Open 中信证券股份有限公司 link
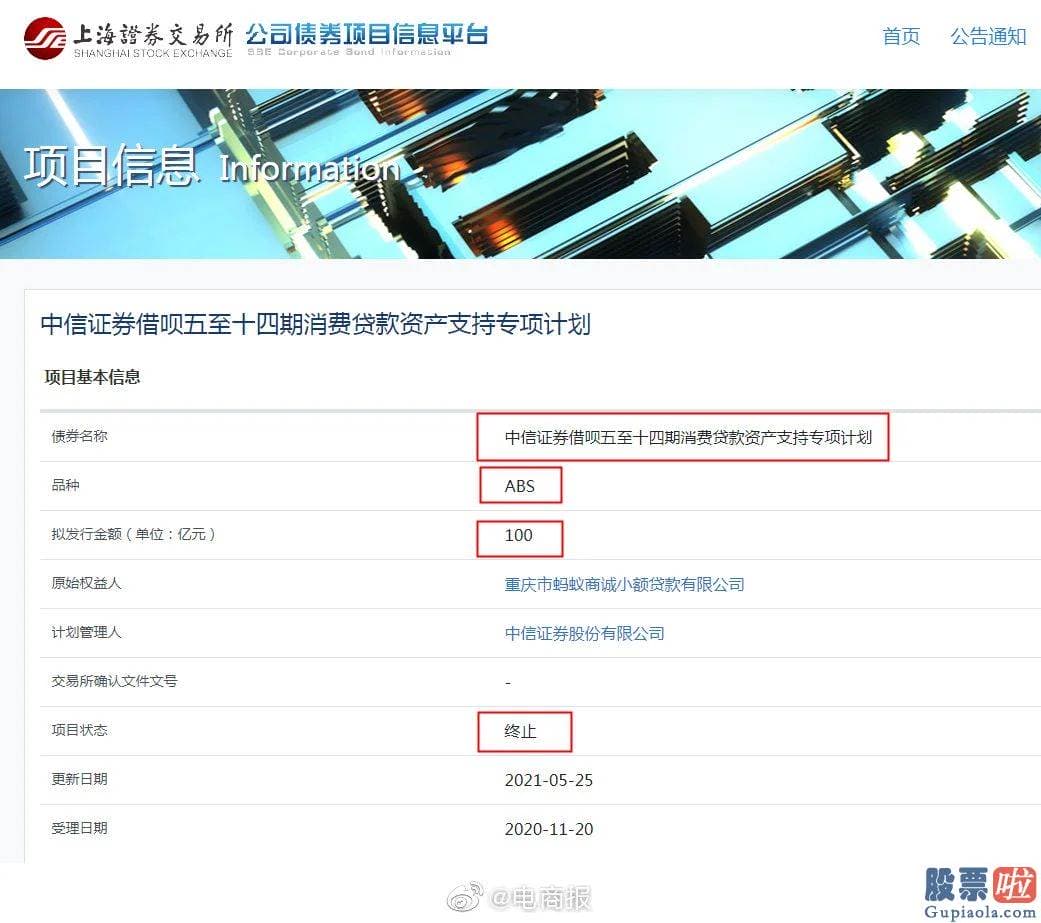This screenshot has width=1041, height=923. (584, 633)
